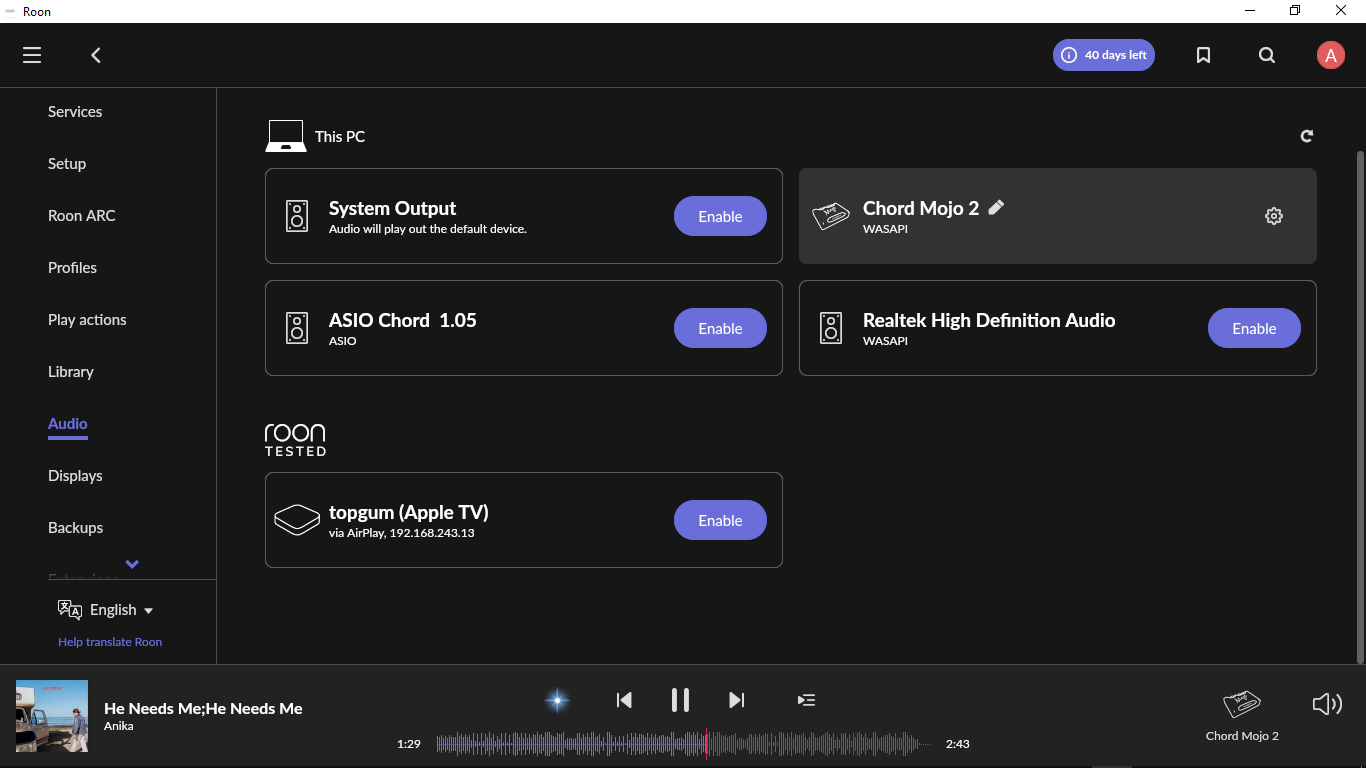Click the track duration 2:43
The height and width of the screenshot is (768, 1366).
click(x=957, y=744)
